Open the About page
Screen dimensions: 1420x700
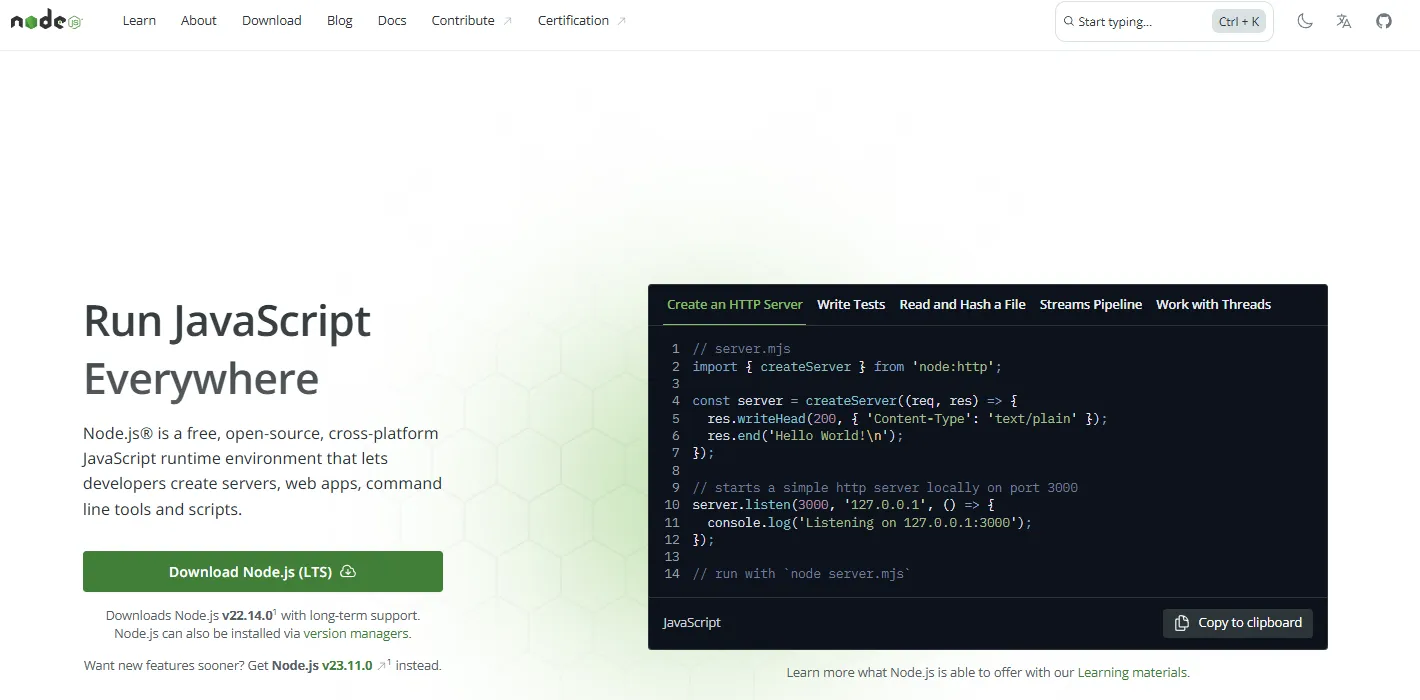(x=199, y=20)
